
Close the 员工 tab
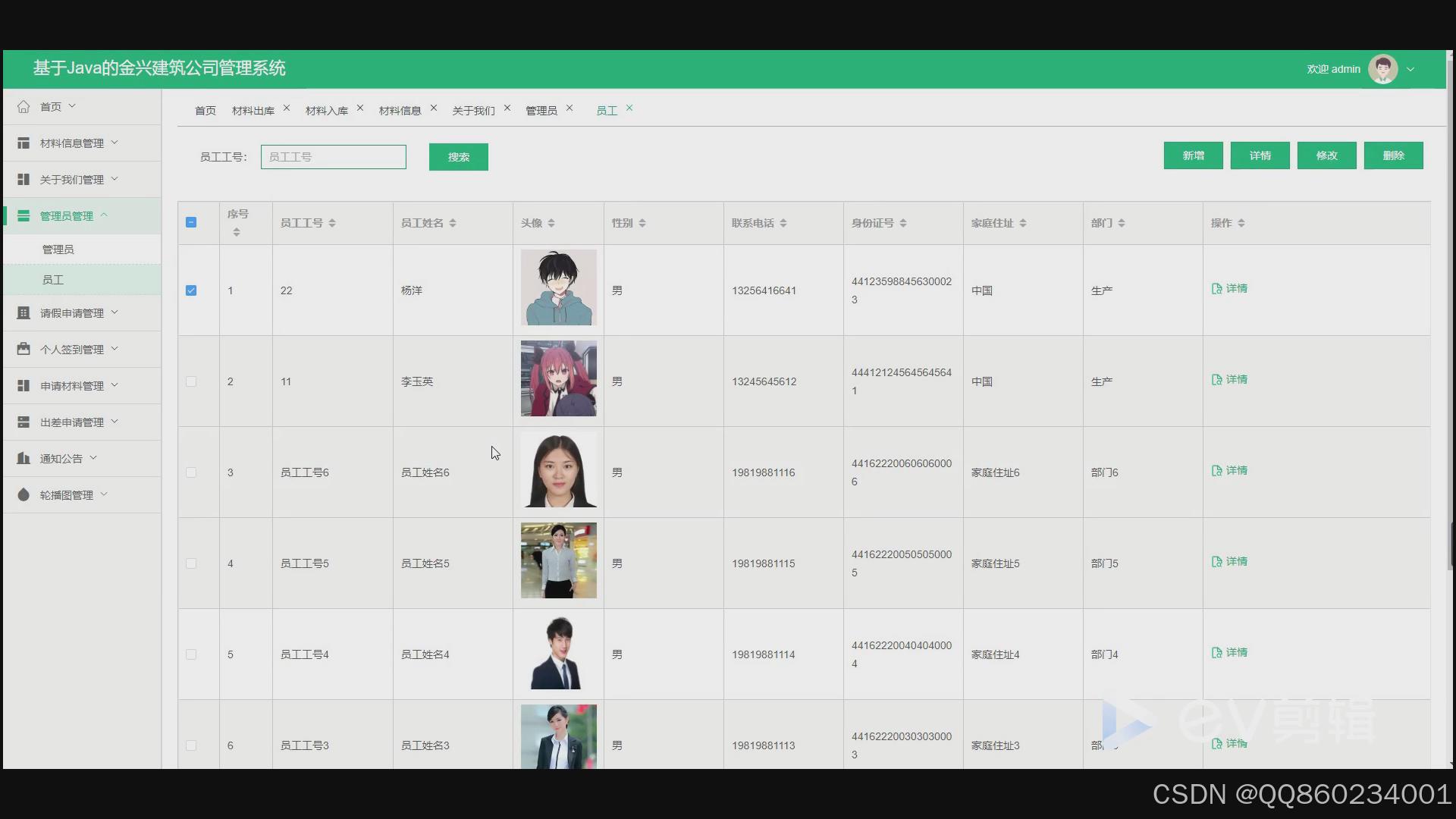pos(629,108)
